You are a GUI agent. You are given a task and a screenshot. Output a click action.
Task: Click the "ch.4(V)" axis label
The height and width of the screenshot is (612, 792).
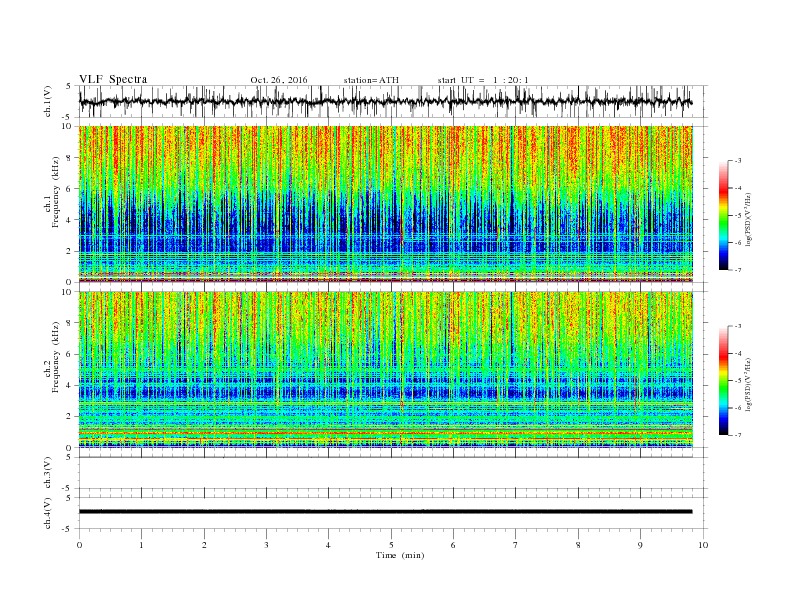[x=48, y=513]
